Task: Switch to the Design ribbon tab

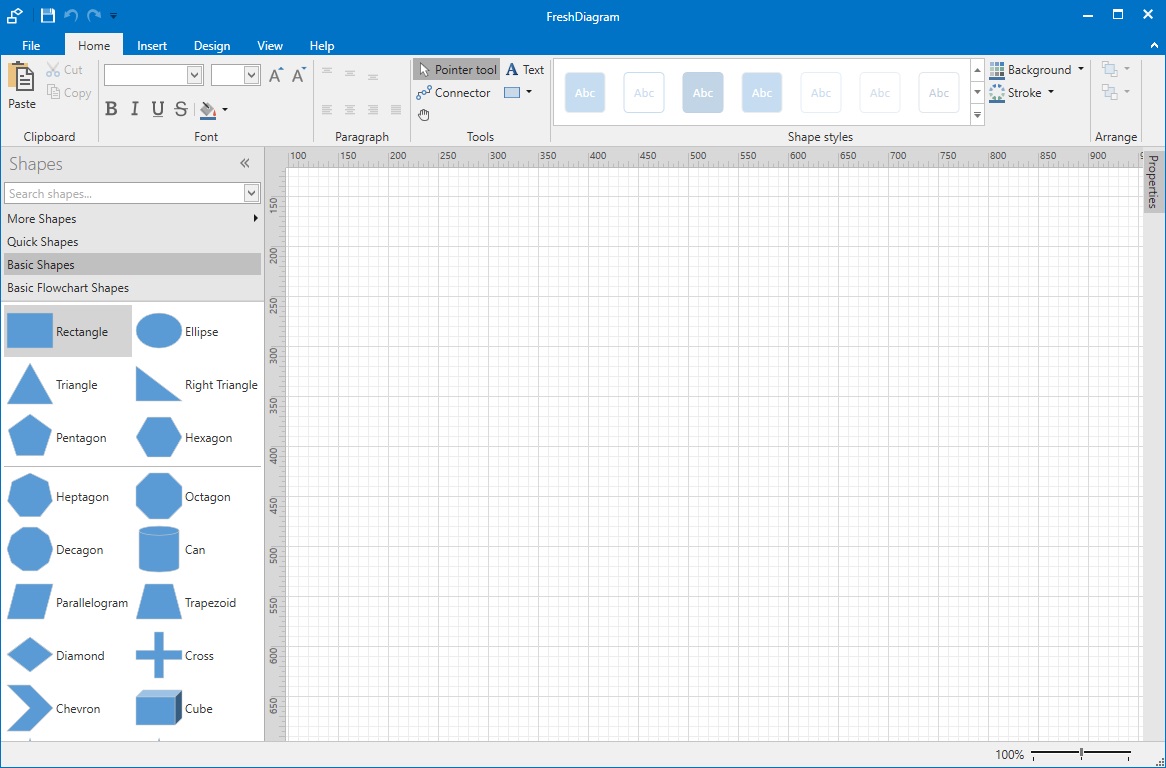Action: (211, 45)
